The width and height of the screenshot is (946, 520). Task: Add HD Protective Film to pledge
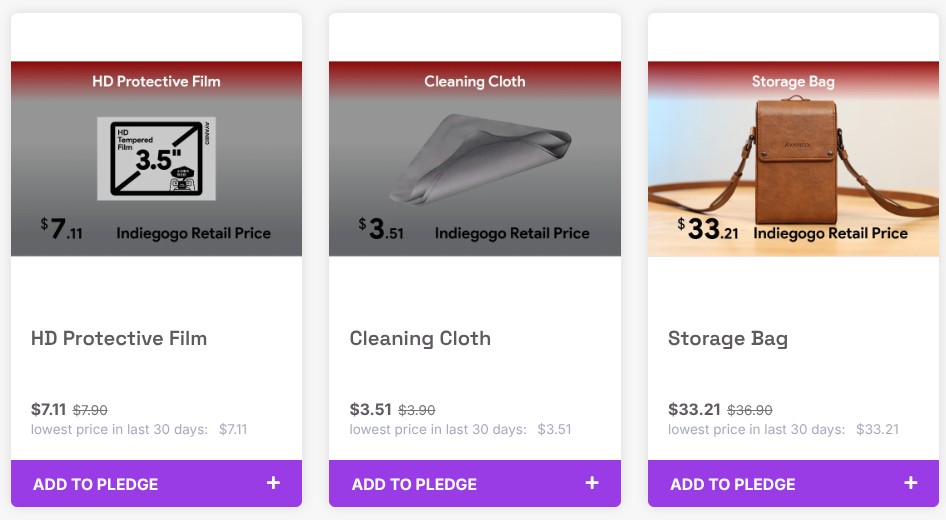point(96,484)
